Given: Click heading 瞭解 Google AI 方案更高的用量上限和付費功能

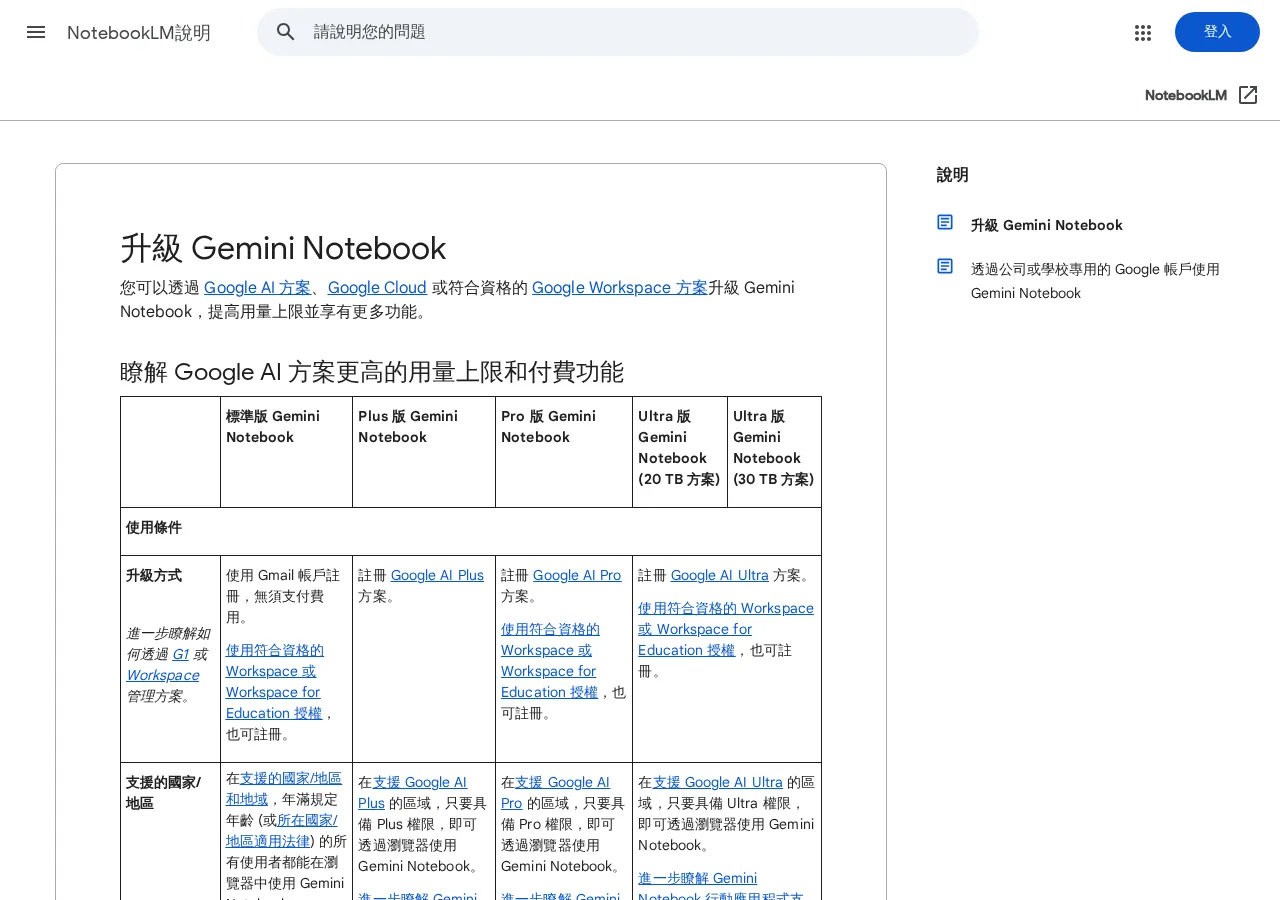Looking at the screenshot, I should point(372,372).
